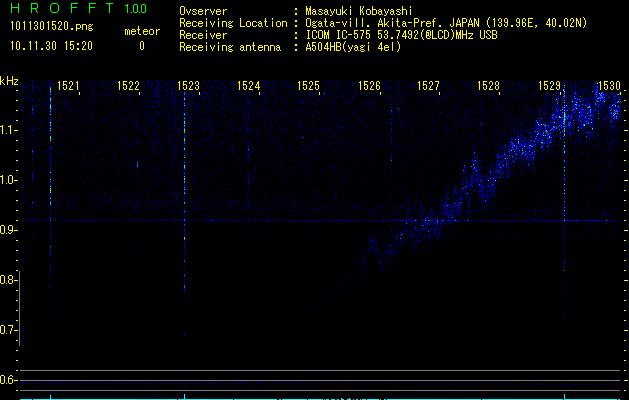Click the 1521 time marker
This screenshot has width=629, height=400.
pos(68,85)
